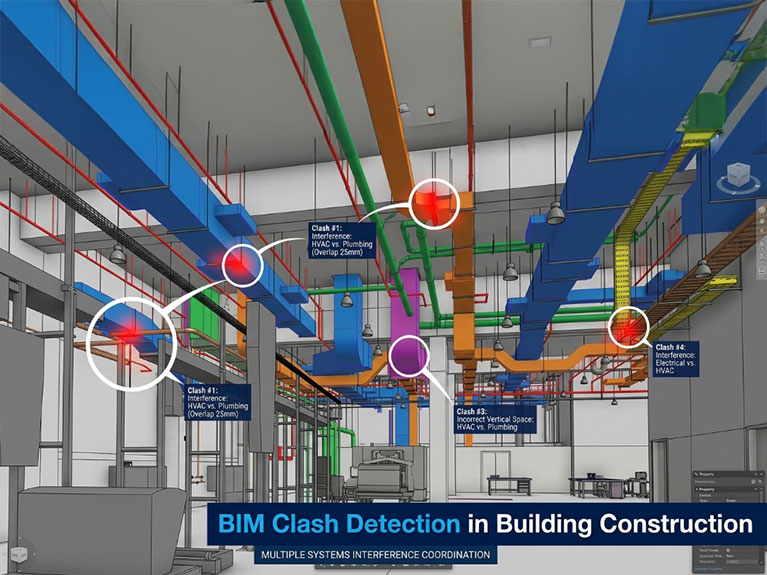The image size is (767, 575).
Task: Click the second icon in the right navigation bar
Action: point(762,221)
